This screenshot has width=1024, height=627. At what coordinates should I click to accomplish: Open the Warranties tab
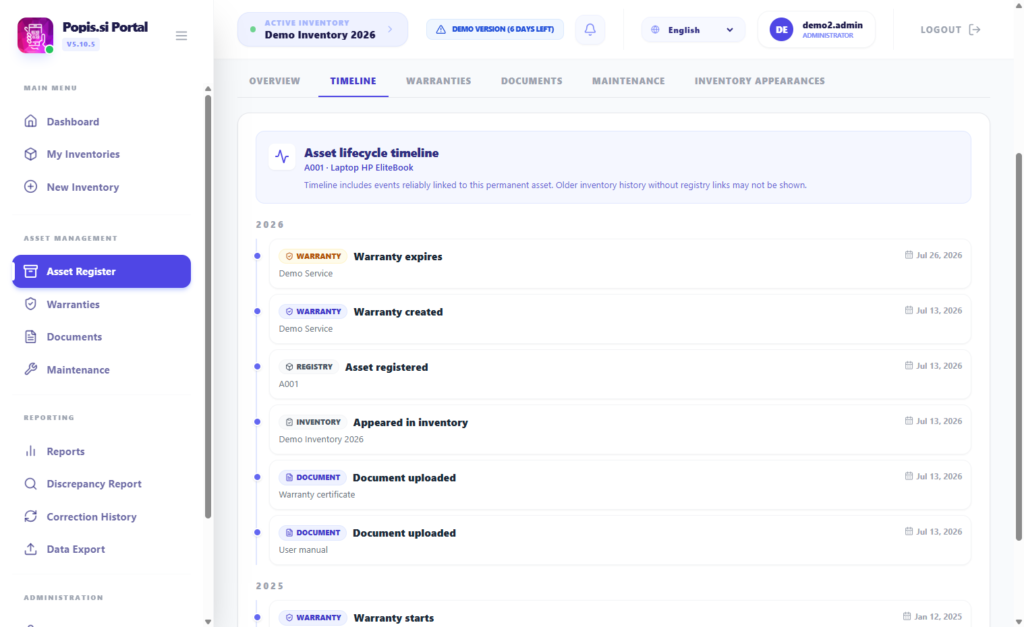click(x=438, y=81)
